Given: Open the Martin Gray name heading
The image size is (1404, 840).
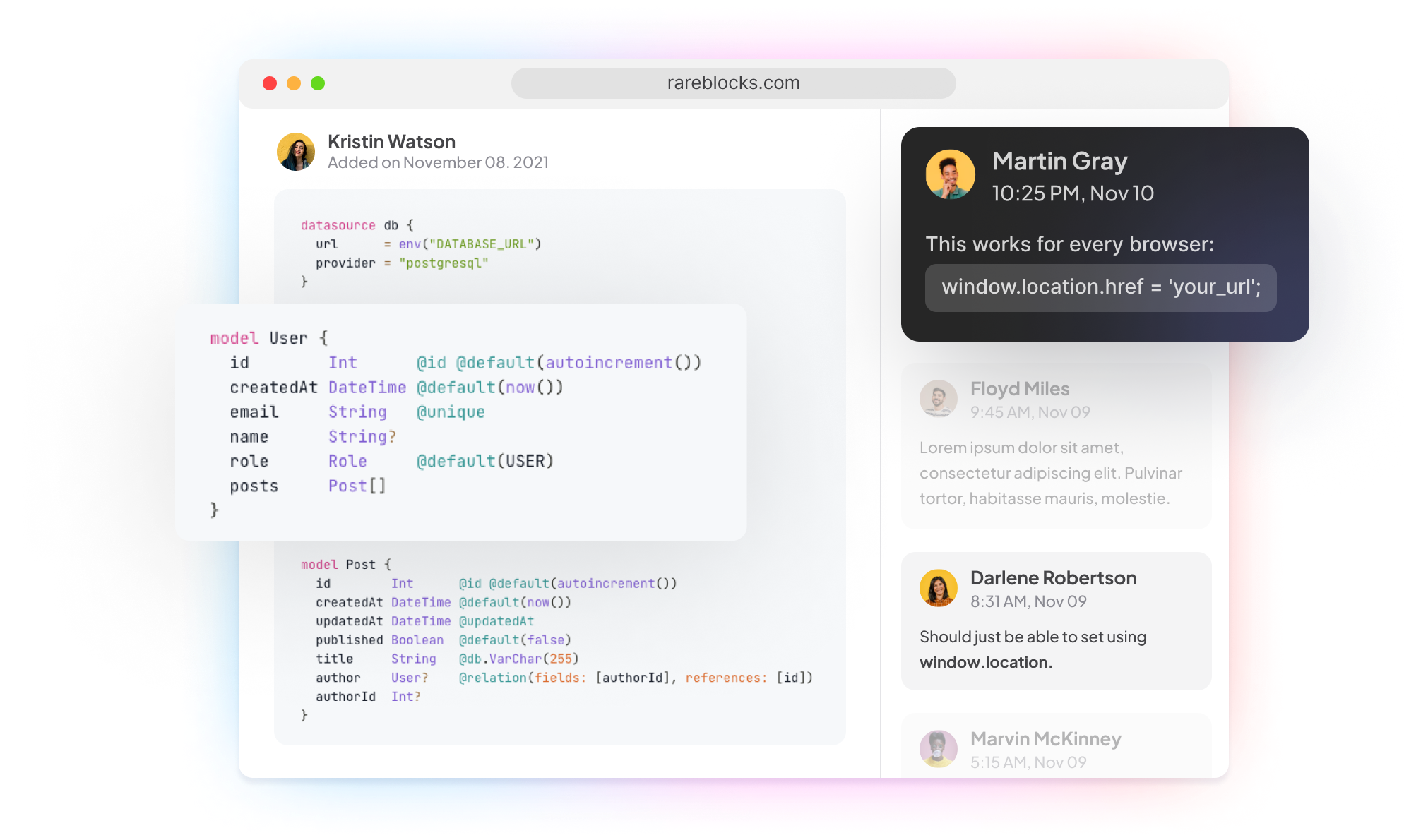Looking at the screenshot, I should (x=1059, y=162).
